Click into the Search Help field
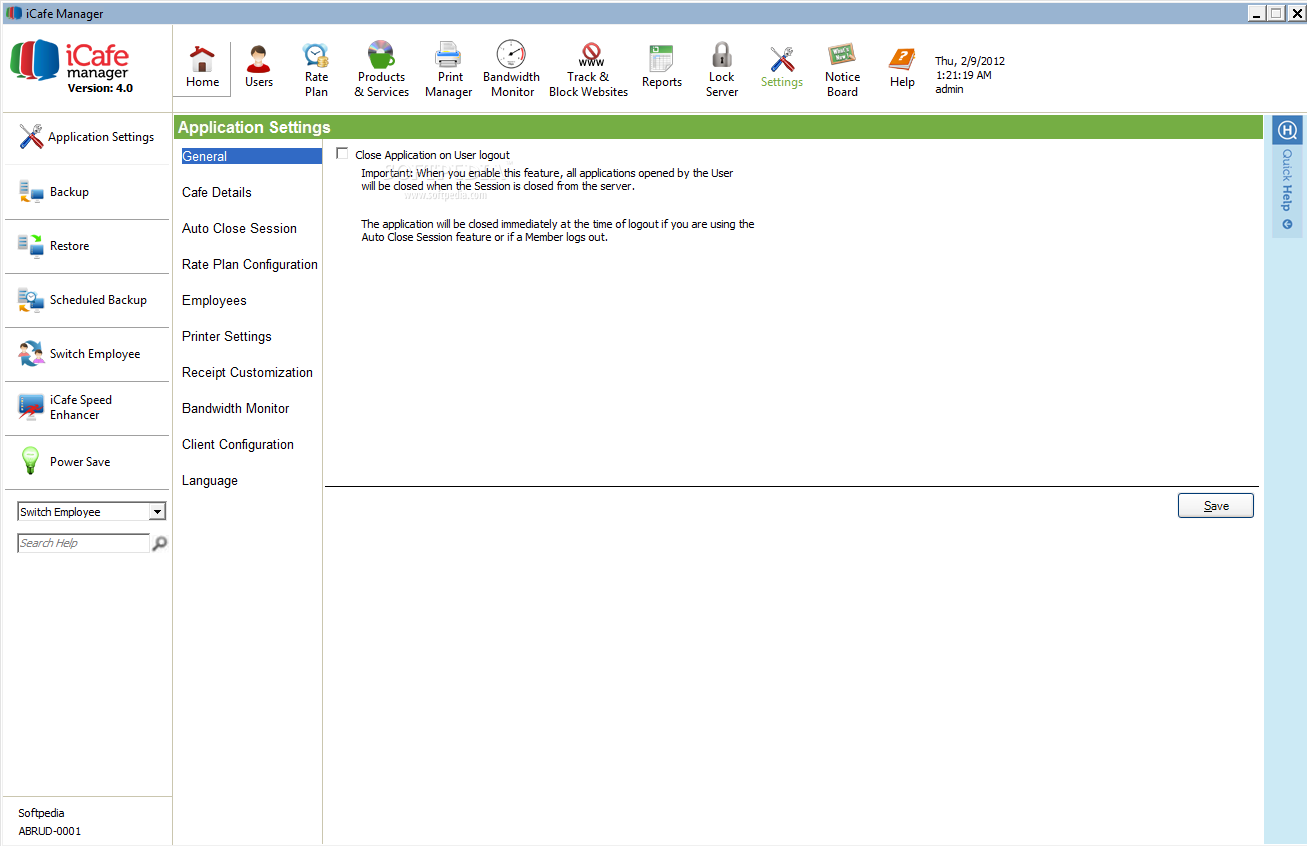Image resolution: width=1307 pixels, height=846 pixels. tap(84, 543)
